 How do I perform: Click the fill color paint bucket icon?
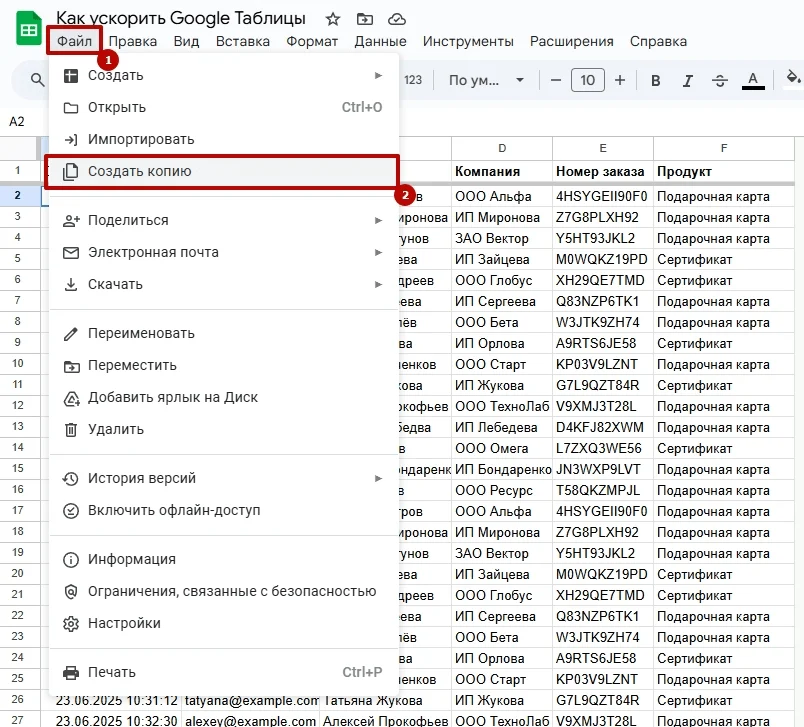(x=793, y=80)
